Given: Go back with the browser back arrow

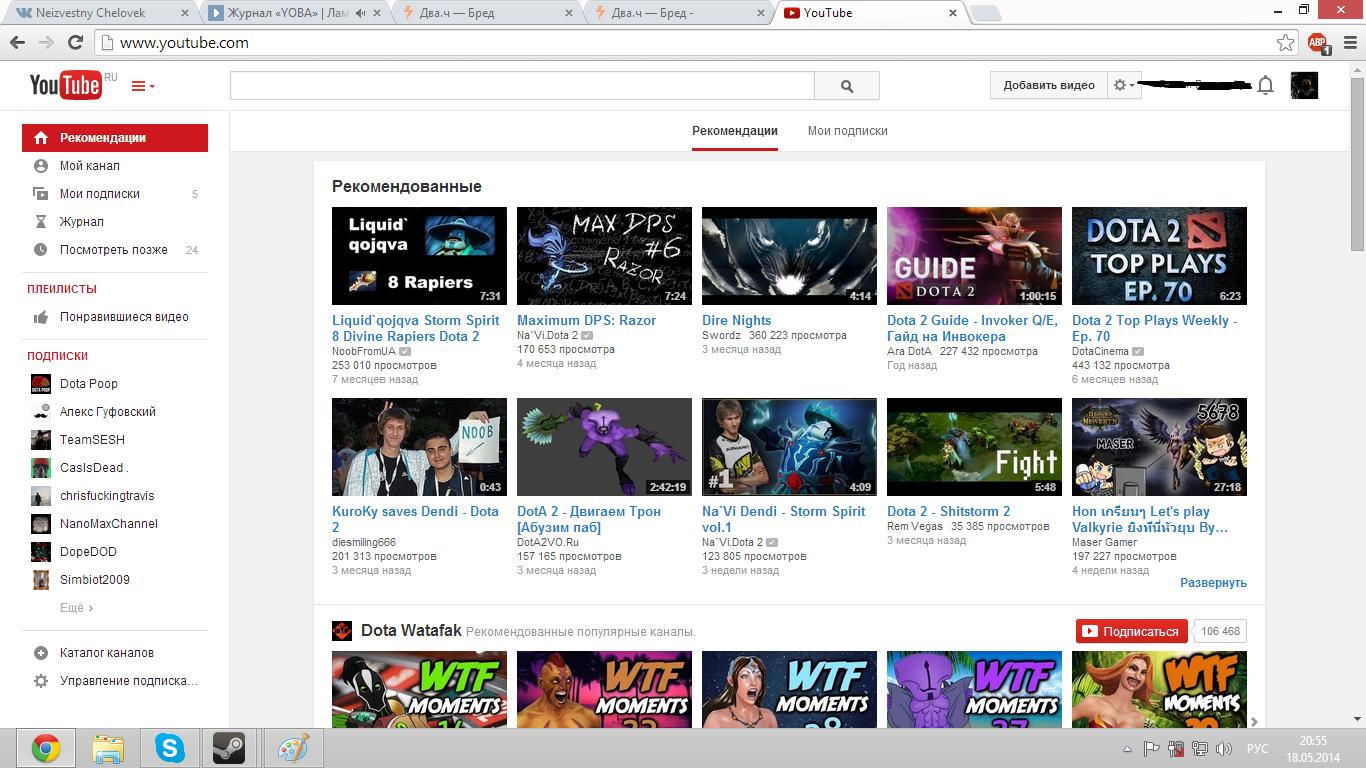Looking at the screenshot, I should pyautogui.click(x=18, y=43).
